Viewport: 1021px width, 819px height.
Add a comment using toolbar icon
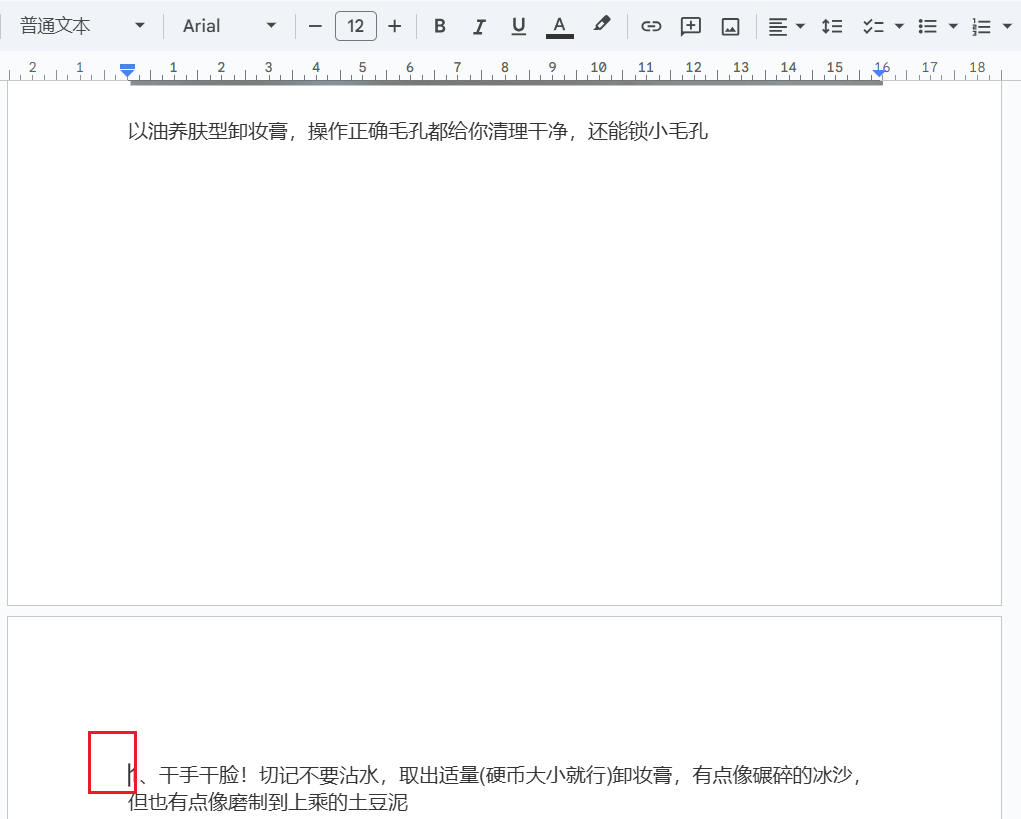[x=691, y=26]
